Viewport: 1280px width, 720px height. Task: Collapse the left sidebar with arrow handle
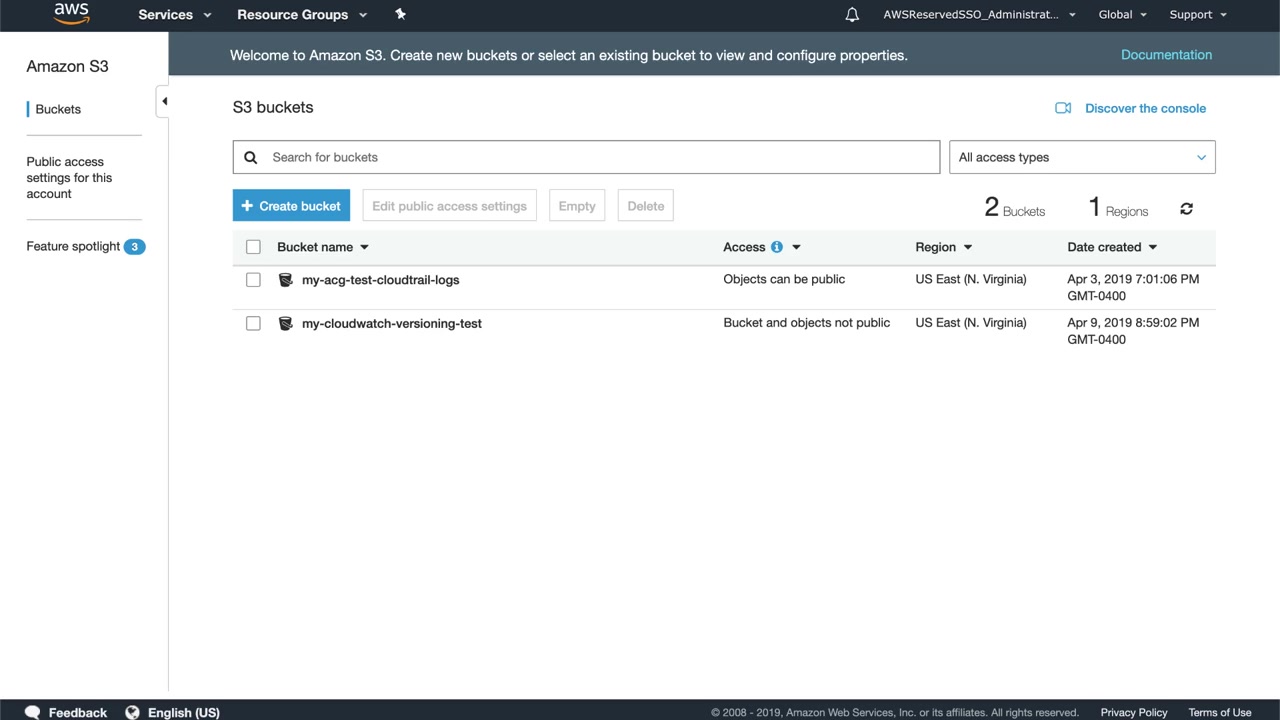(163, 101)
